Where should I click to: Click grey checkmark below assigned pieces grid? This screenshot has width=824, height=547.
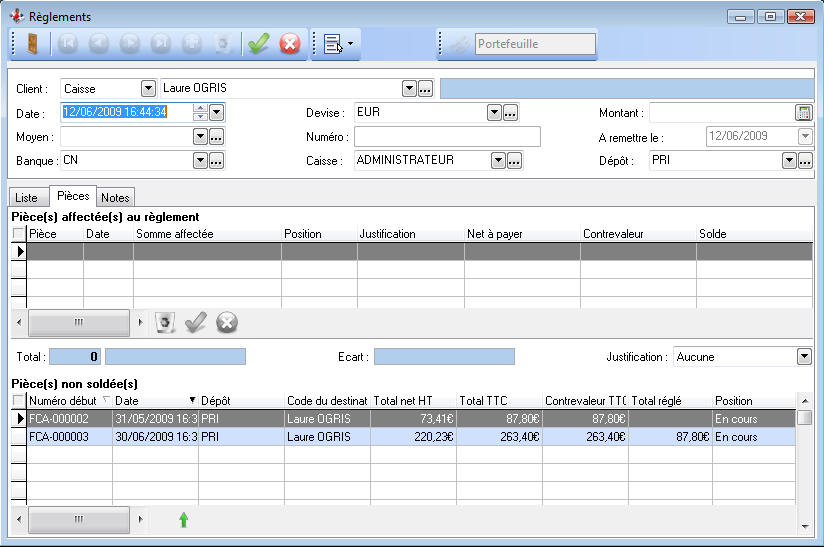click(x=195, y=322)
